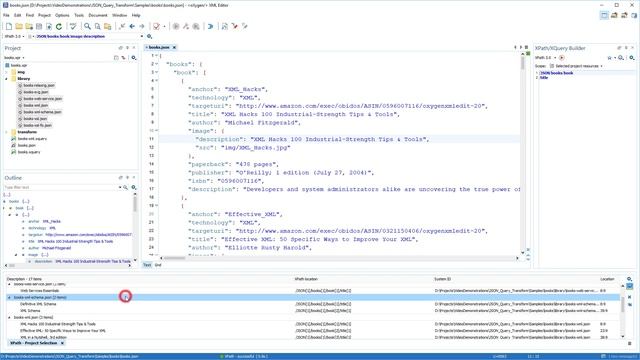Screen dimensions: 640x360
Task: Open the File menu
Action: 6,15
